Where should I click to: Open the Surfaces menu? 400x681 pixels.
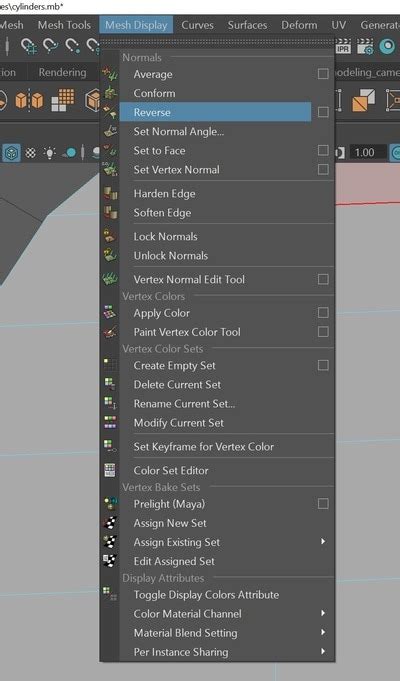[248, 25]
